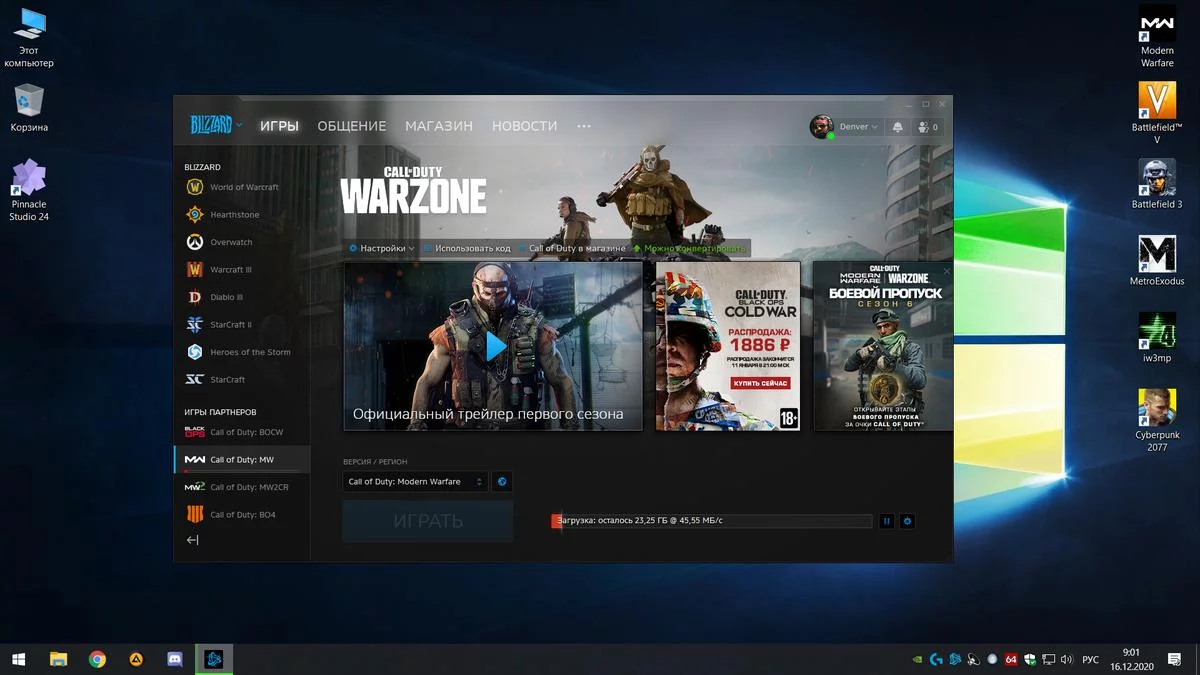The height and width of the screenshot is (675, 1200).
Task: Expand the Blizzard logo menu
Action: pos(216,125)
